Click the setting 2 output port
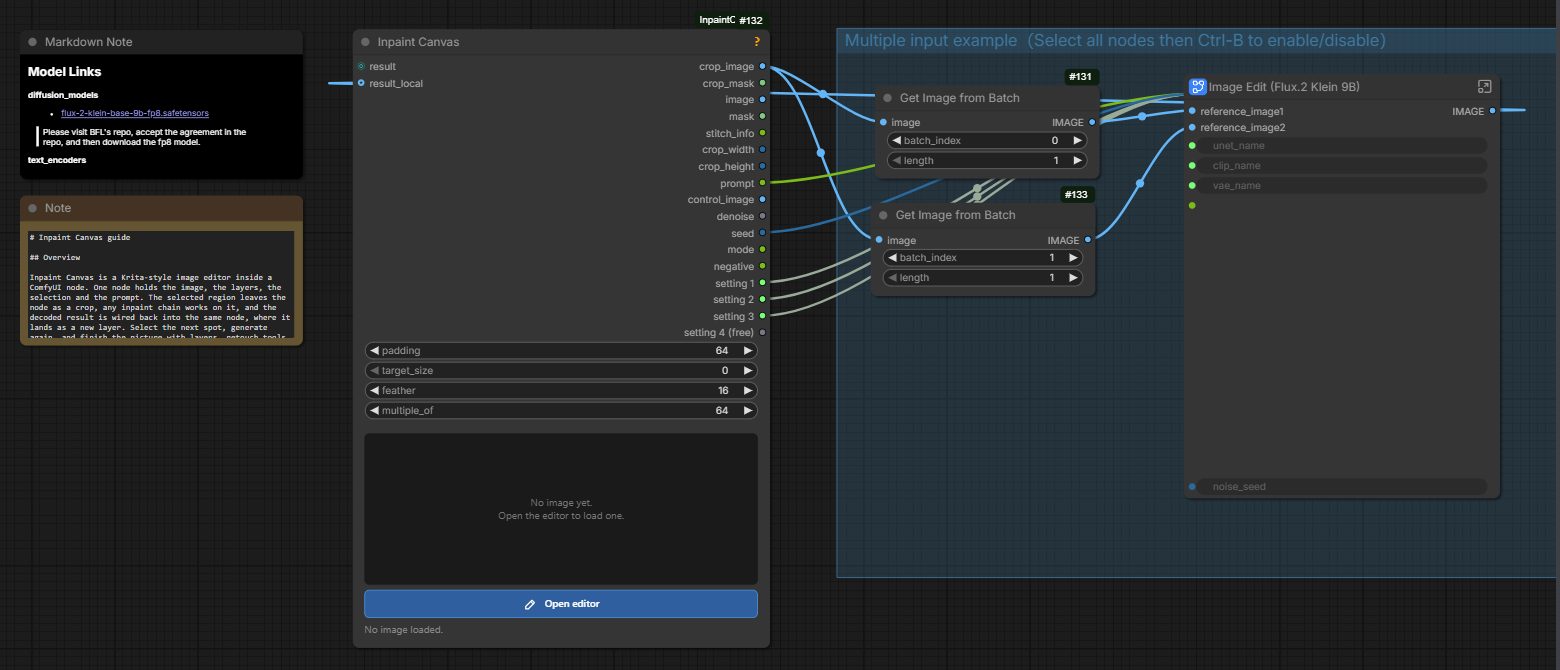Image resolution: width=1560 pixels, height=670 pixels. pyautogui.click(x=763, y=299)
